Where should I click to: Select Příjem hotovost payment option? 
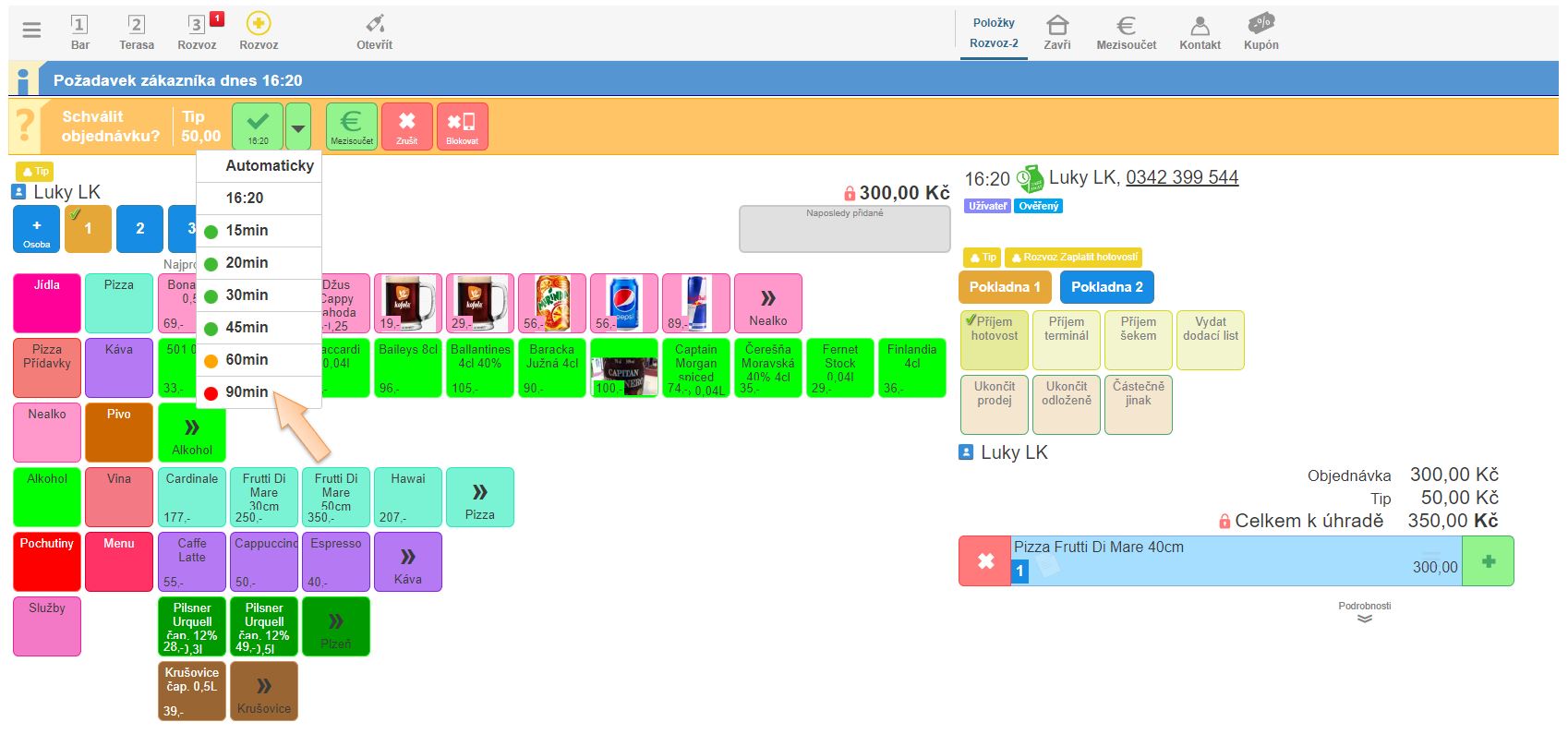pos(994,340)
